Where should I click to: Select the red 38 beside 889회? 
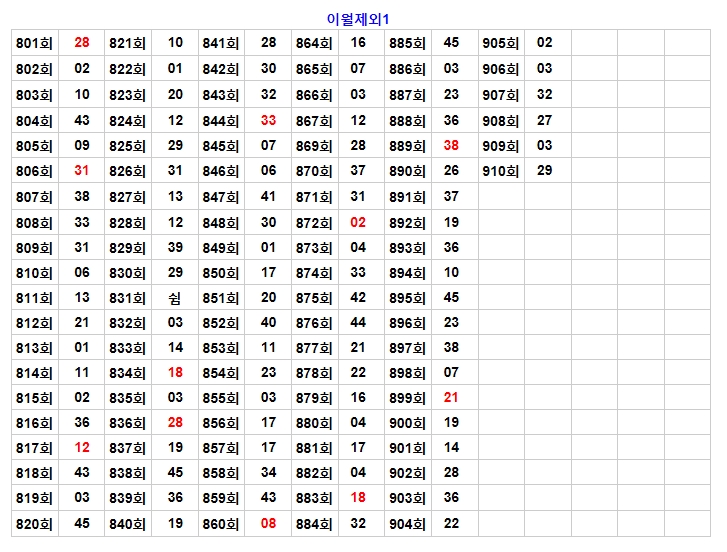451,145
